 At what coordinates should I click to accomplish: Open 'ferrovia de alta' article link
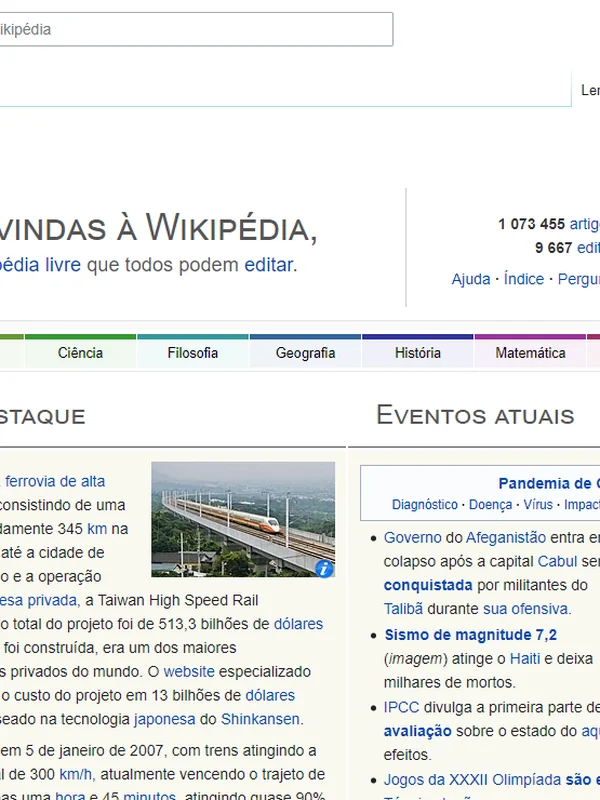click(55, 481)
